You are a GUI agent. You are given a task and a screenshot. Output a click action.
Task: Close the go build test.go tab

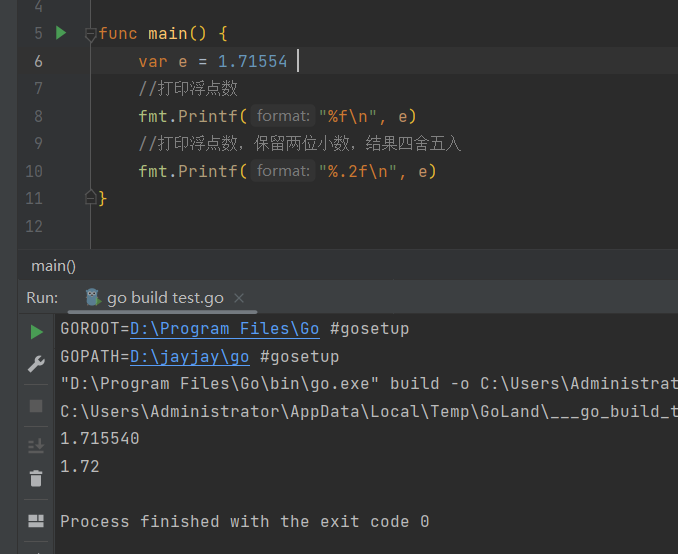pos(239,298)
